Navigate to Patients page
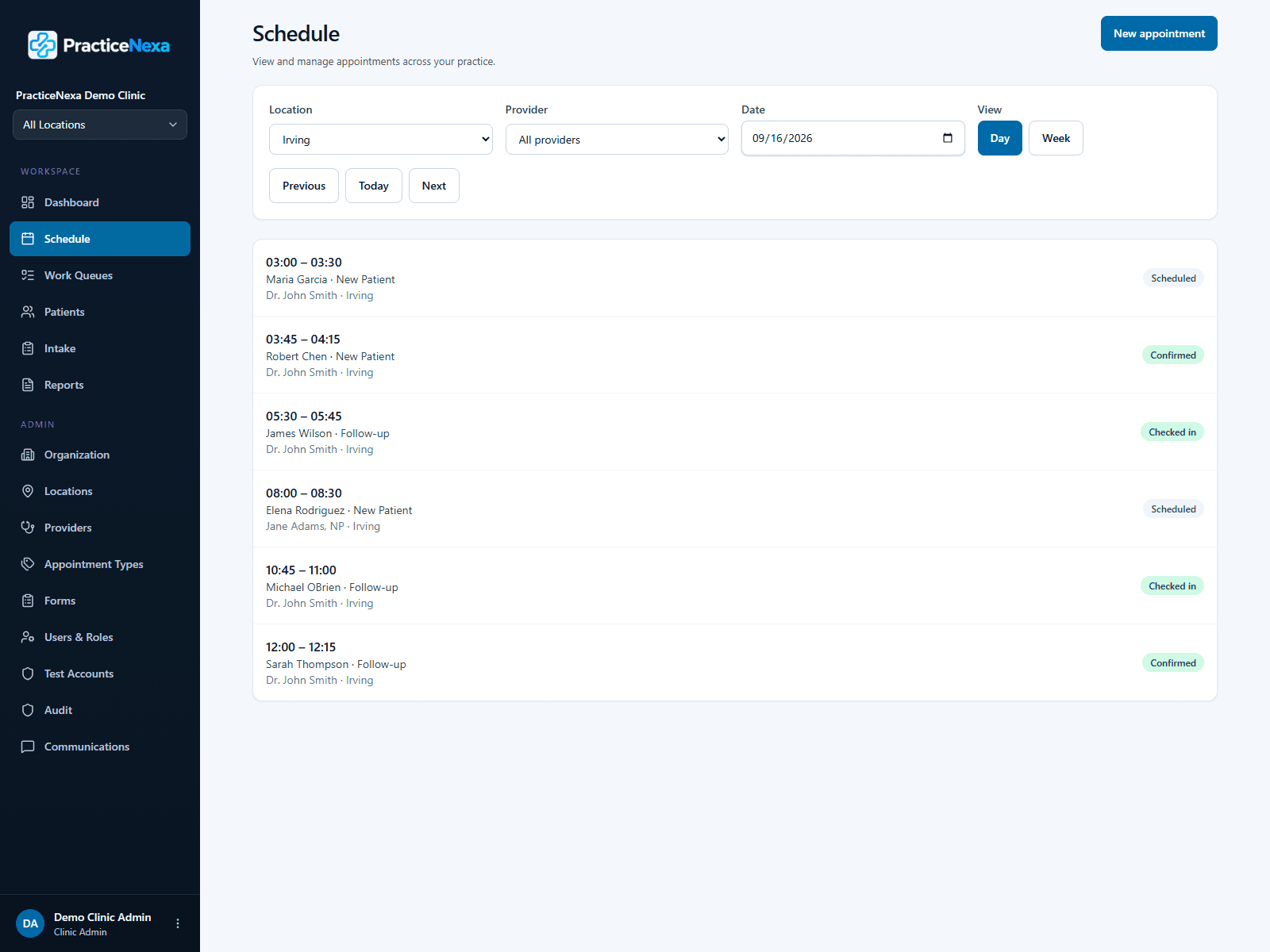 coord(100,312)
